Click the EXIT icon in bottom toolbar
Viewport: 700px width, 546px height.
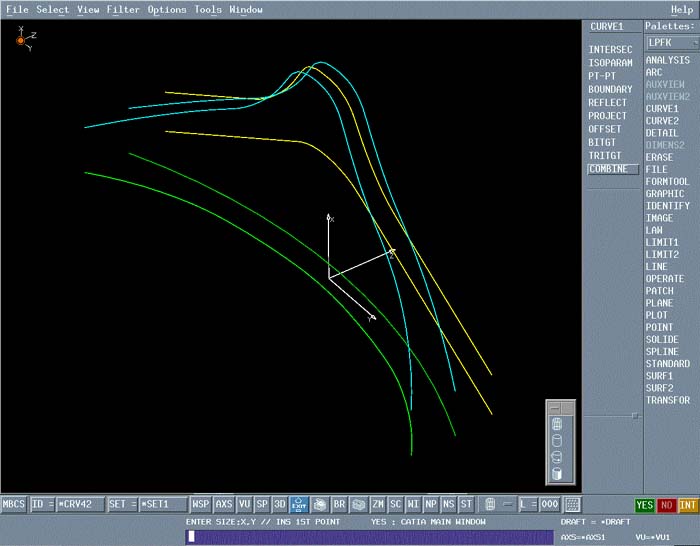[x=299, y=505]
